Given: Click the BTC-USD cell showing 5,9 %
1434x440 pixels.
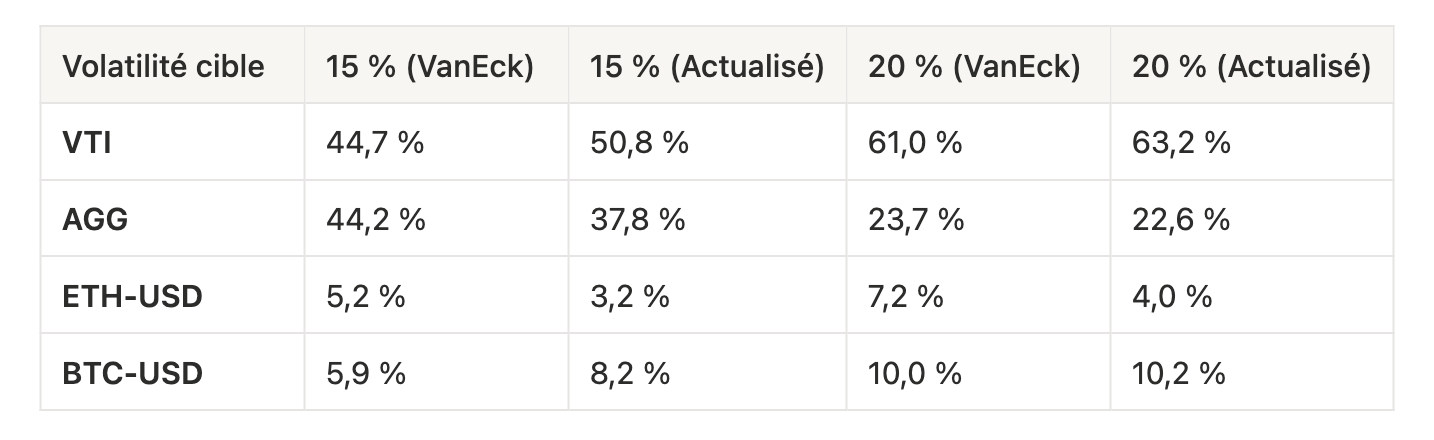Looking at the screenshot, I should pos(437,372).
